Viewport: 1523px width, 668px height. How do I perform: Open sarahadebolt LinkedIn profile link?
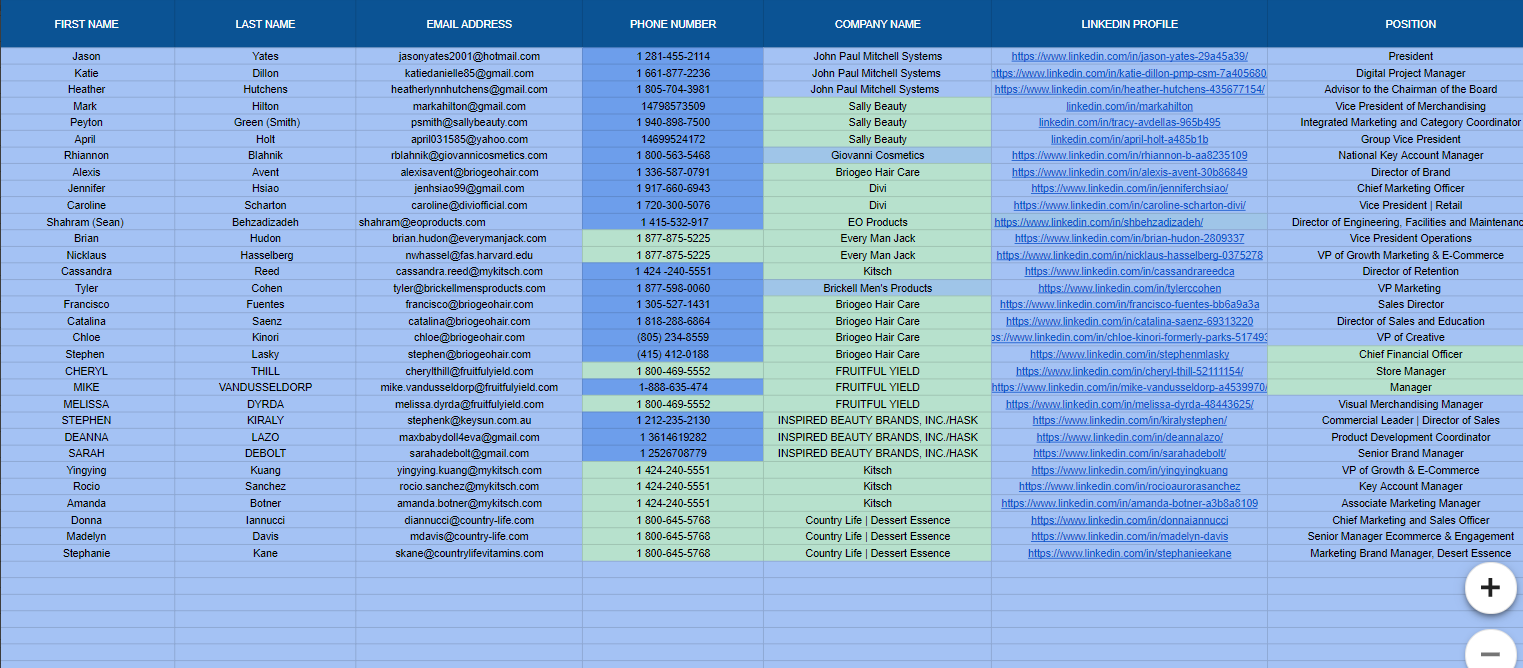(x=1130, y=454)
